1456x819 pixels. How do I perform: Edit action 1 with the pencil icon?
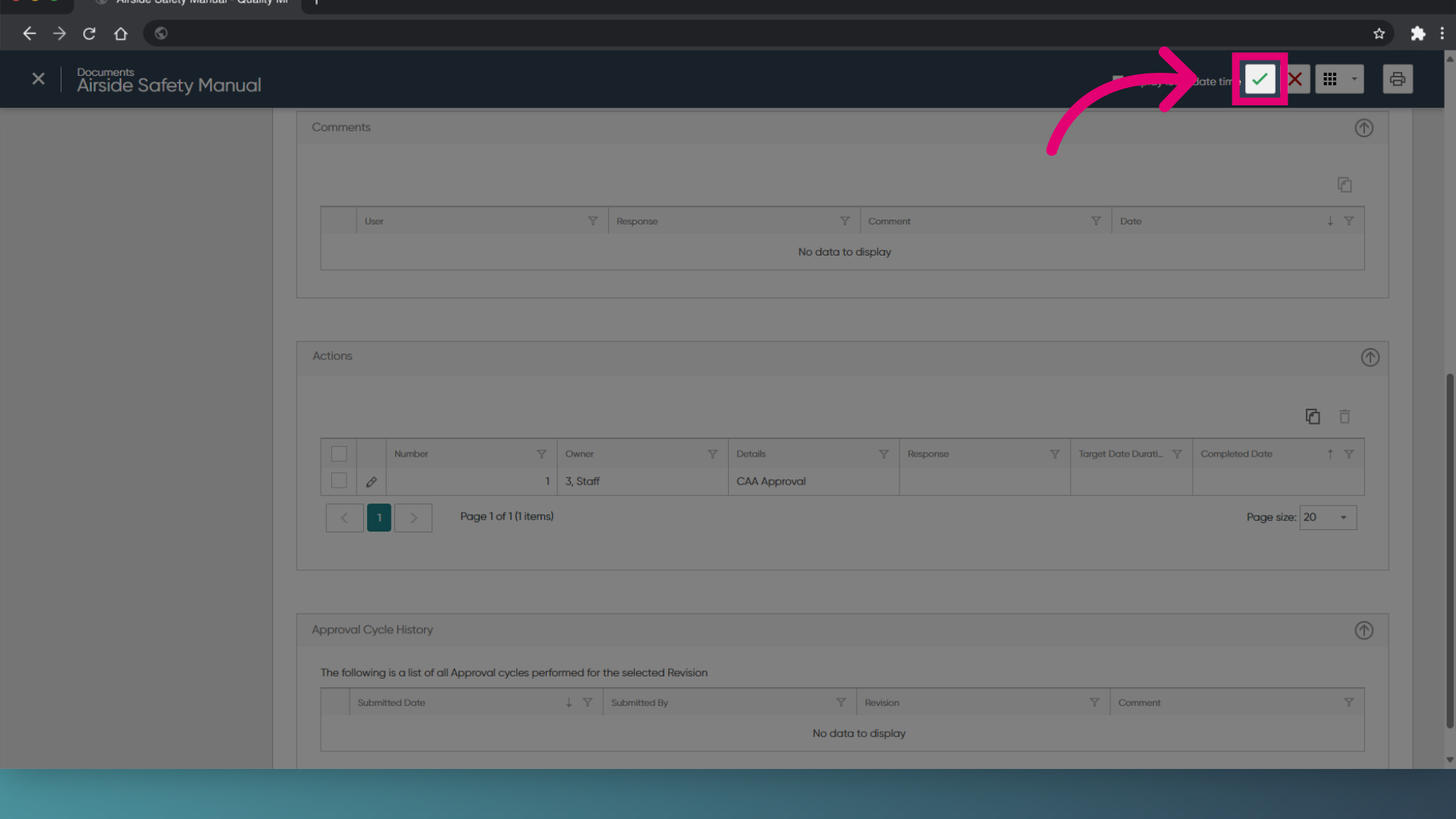[x=372, y=482]
